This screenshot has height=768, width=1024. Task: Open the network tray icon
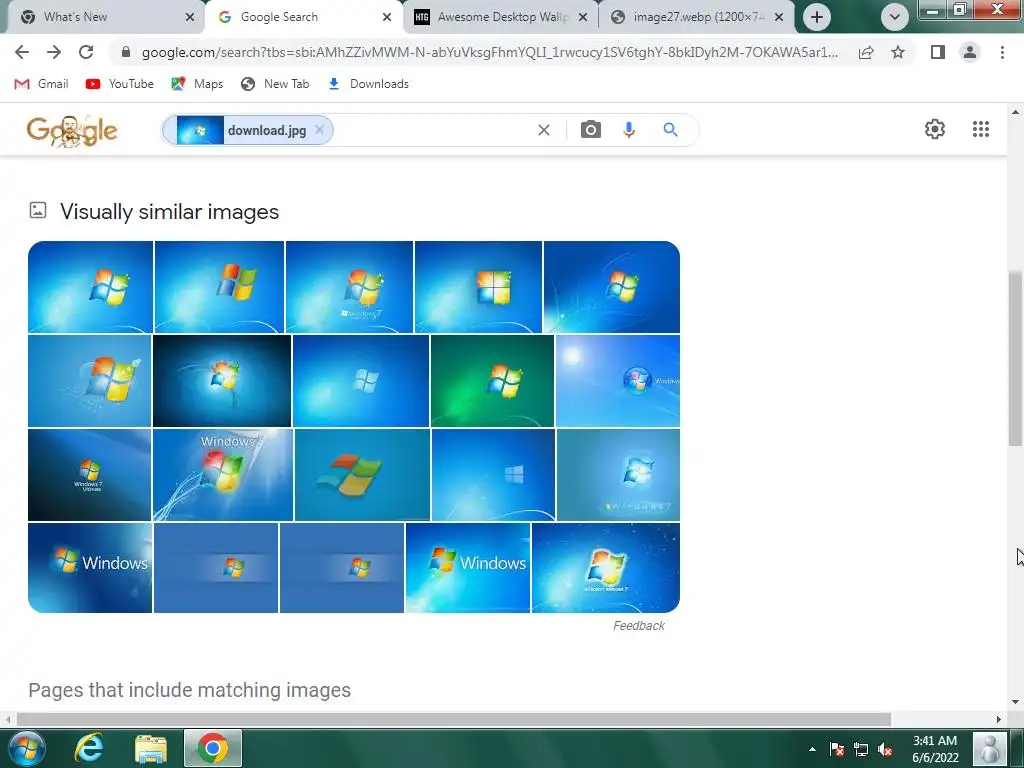861,749
